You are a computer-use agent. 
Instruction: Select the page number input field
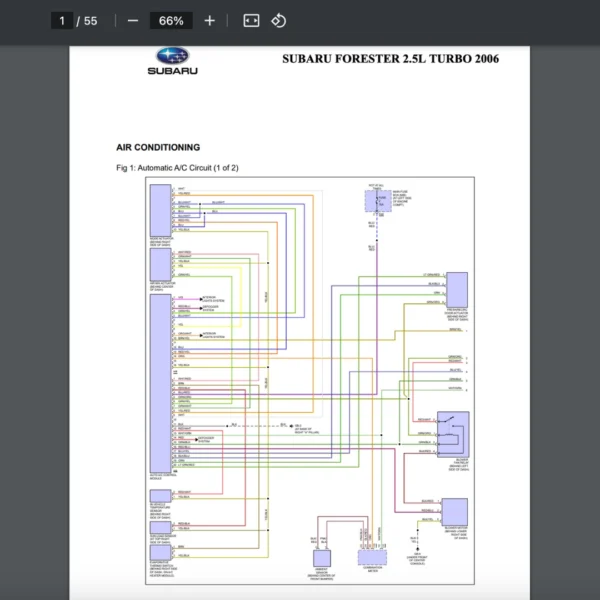(x=62, y=21)
